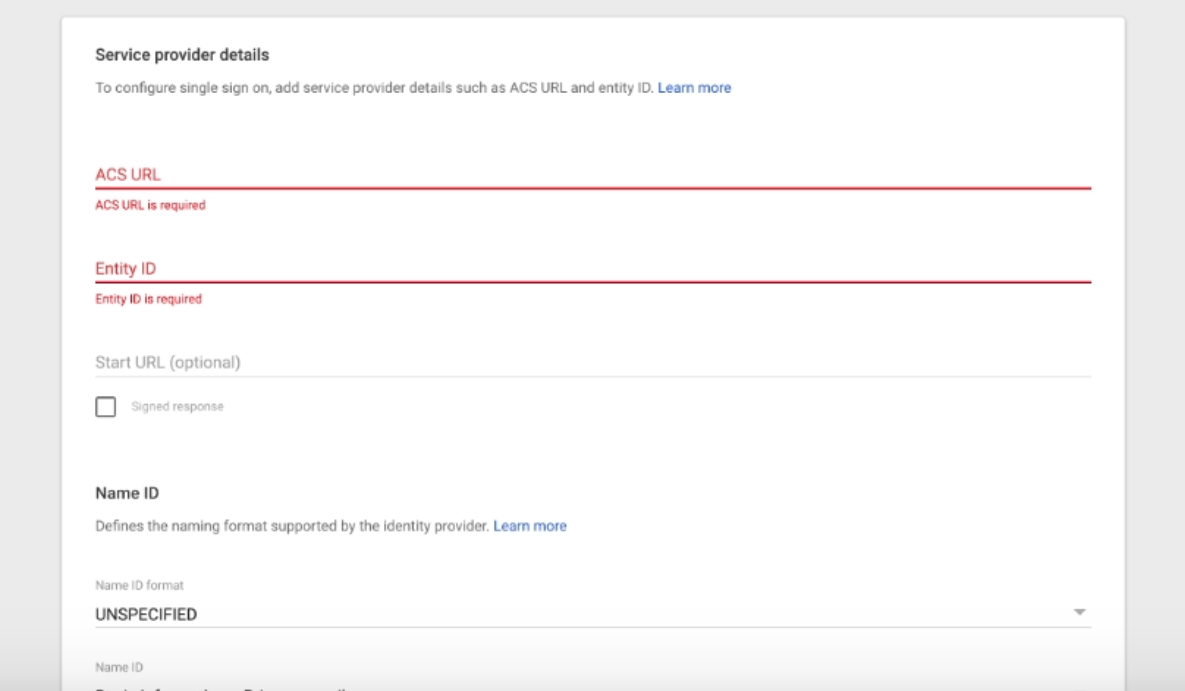Click the Name ID format dropdown arrow
Viewport: 1185px width, 691px height.
click(x=1079, y=612)
